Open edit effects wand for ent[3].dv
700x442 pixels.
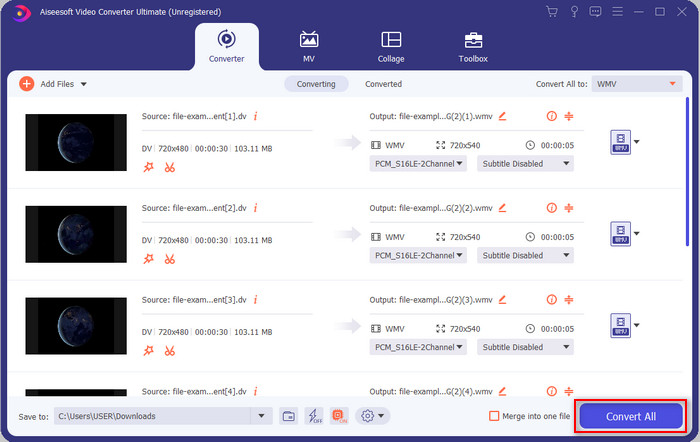click(x=148, y=351)
